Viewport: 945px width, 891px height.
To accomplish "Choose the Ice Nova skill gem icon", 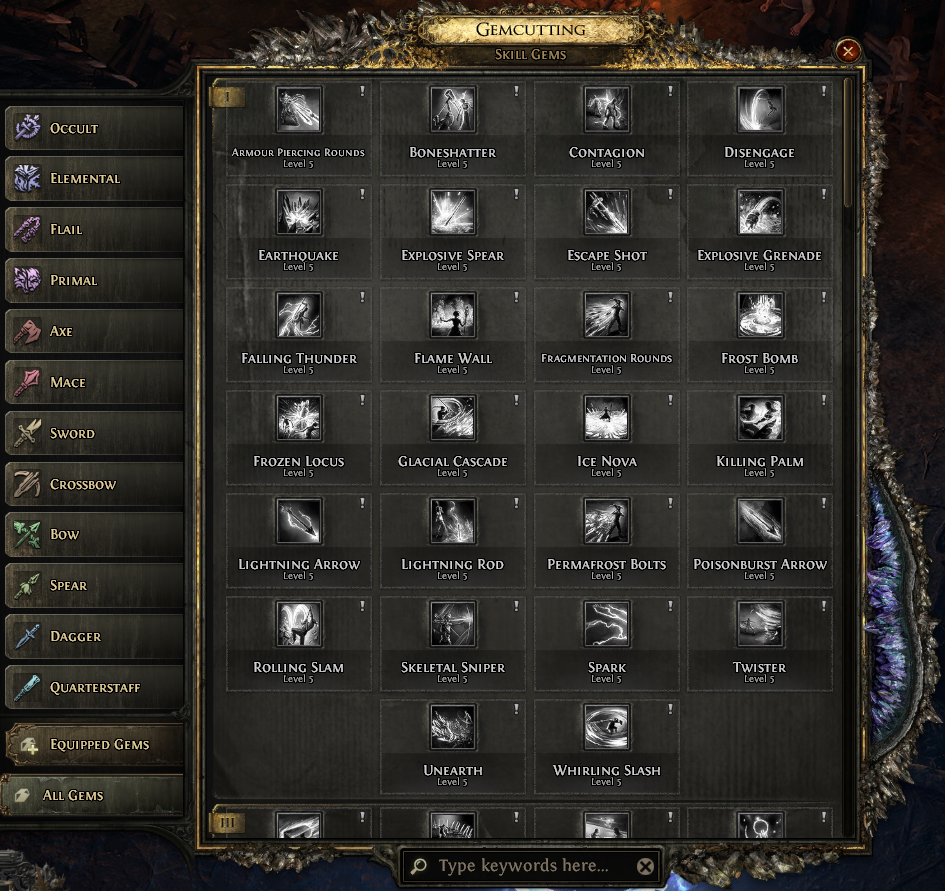I will [x=606, y=418].
